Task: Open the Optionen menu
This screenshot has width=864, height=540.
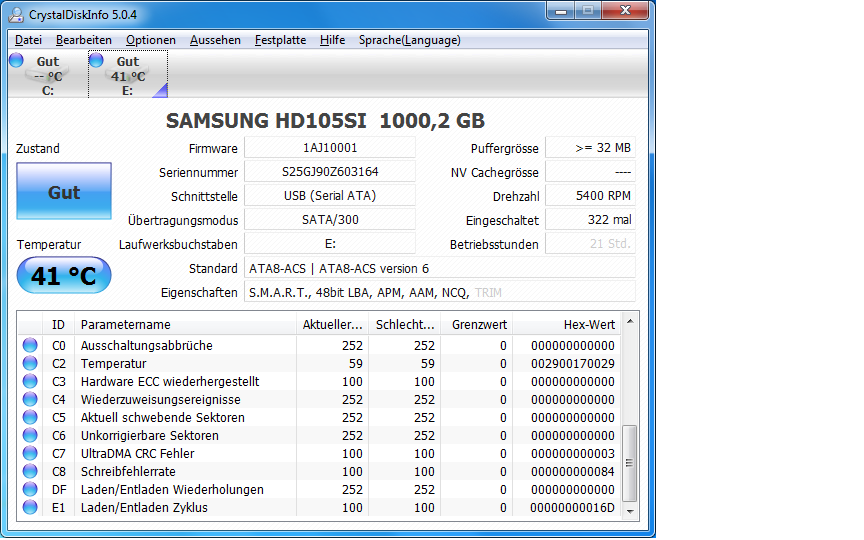Action: click(151, 40)
